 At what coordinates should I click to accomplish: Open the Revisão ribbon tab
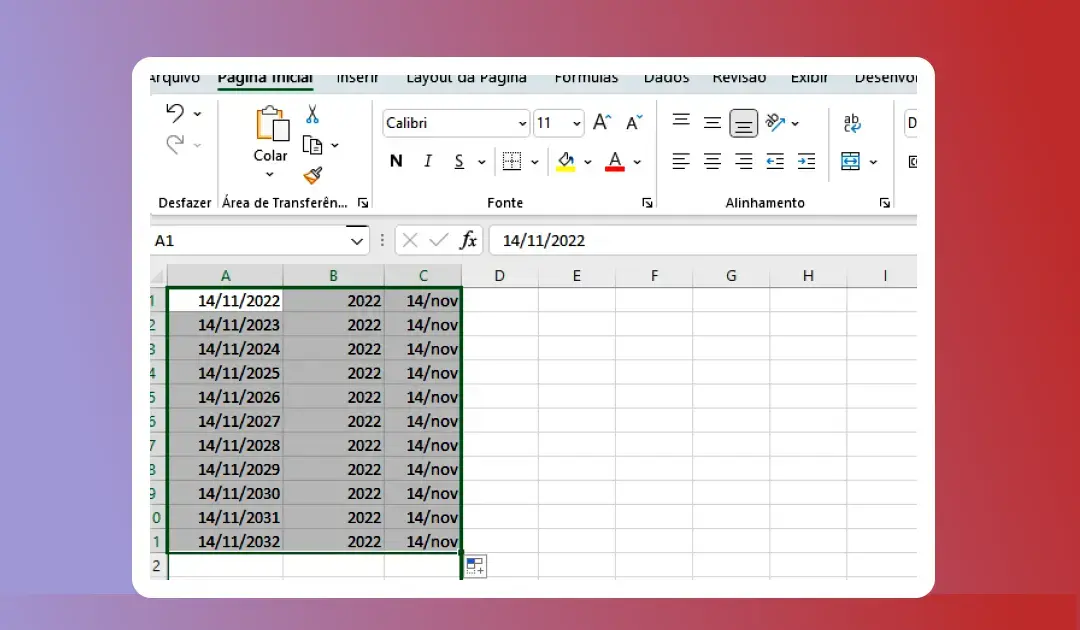click(738, 77)
